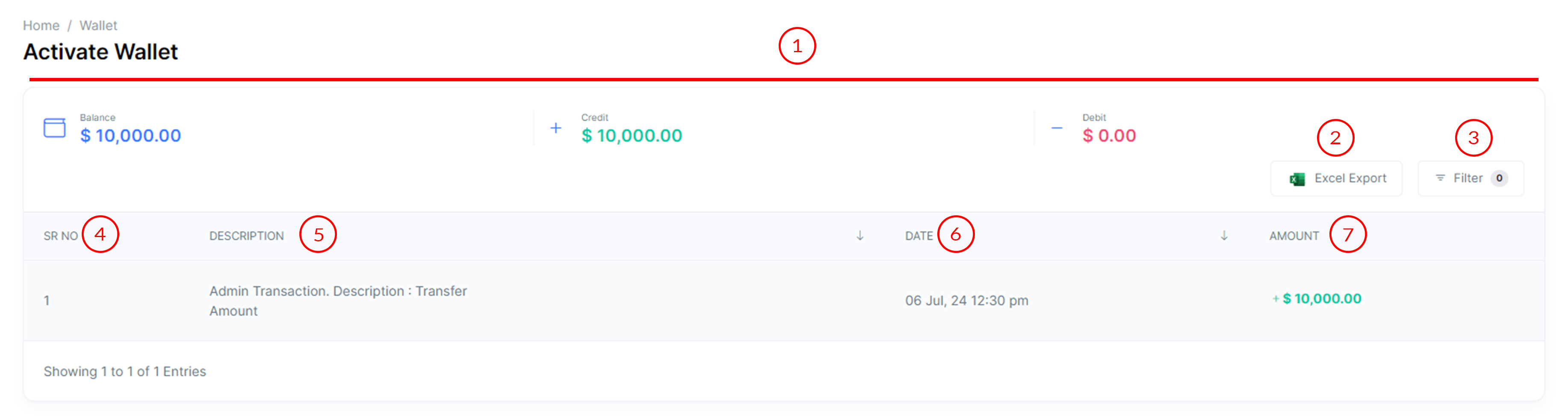Sort by Date using down arrow
This screenshot has width=1568, height=416.
coord(1224,236)
